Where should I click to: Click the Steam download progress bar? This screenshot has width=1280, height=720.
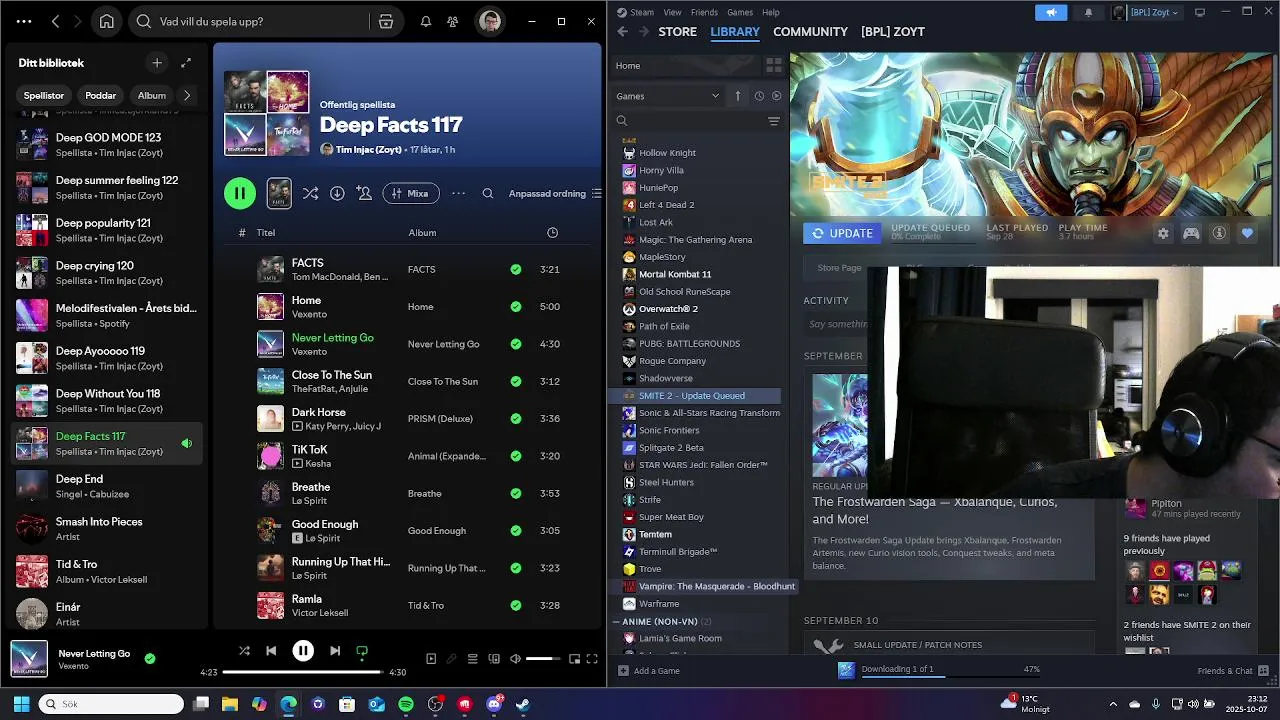point(903,677)
